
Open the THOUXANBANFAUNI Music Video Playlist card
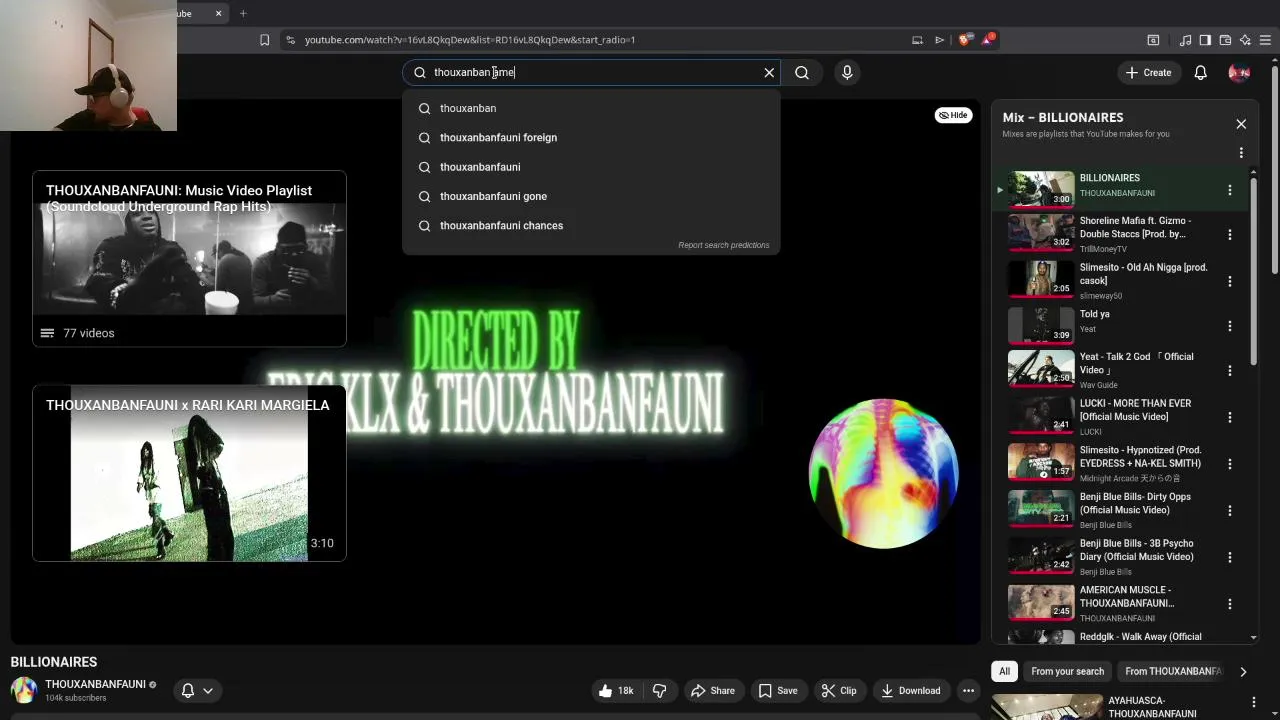(189, 258)
